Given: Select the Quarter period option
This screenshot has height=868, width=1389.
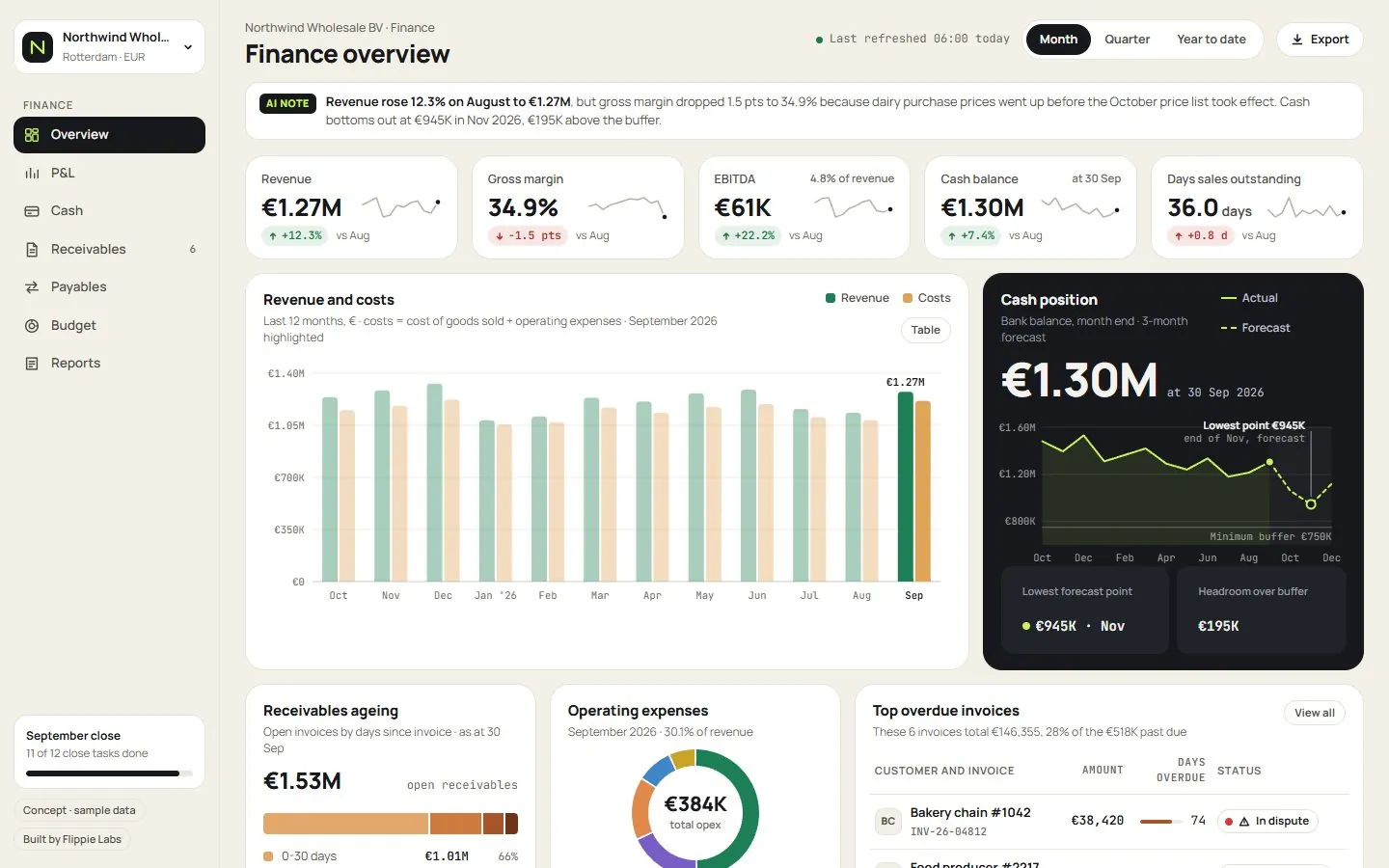Looking at the screenshot, I should 1128,40.
